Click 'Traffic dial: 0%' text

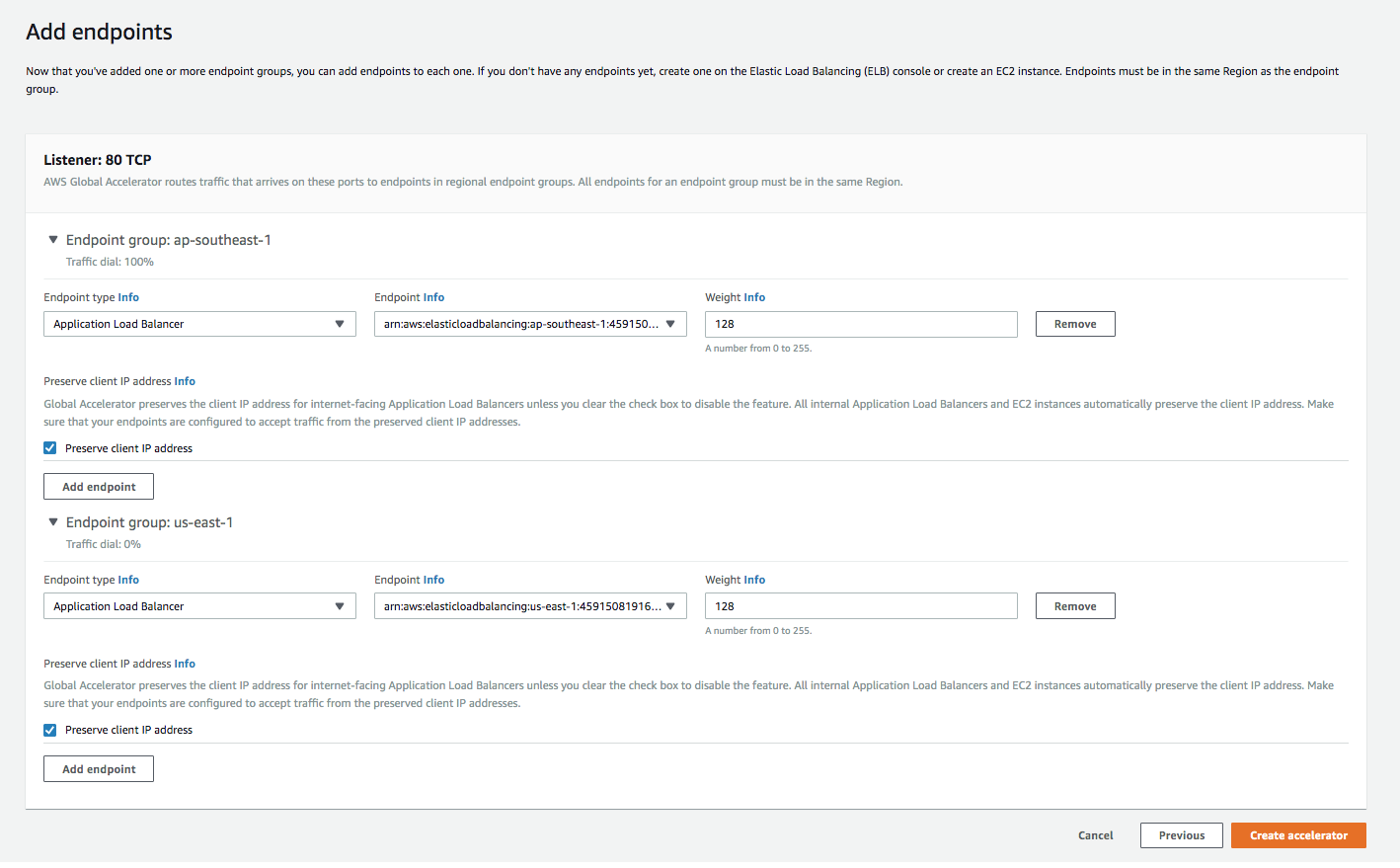click(x=104, y=544)
